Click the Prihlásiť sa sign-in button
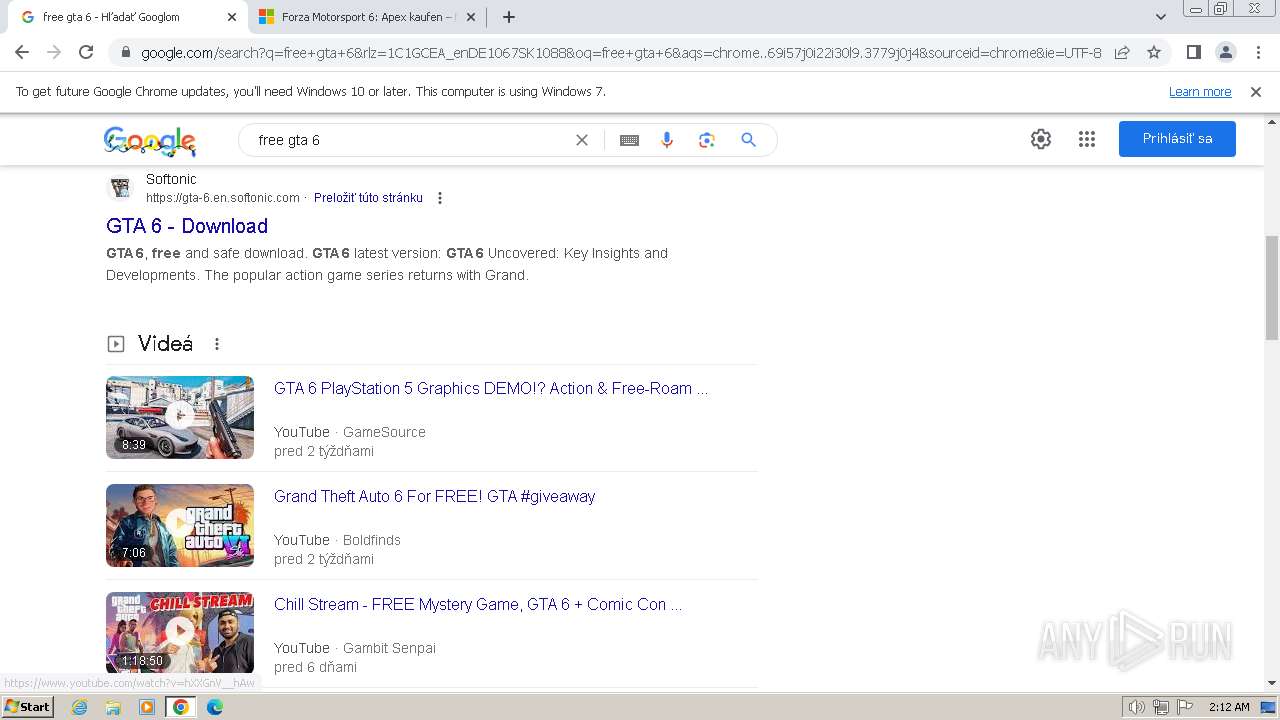The width and height of the screenshot is (1280, 720). (x=1177, y=139)
